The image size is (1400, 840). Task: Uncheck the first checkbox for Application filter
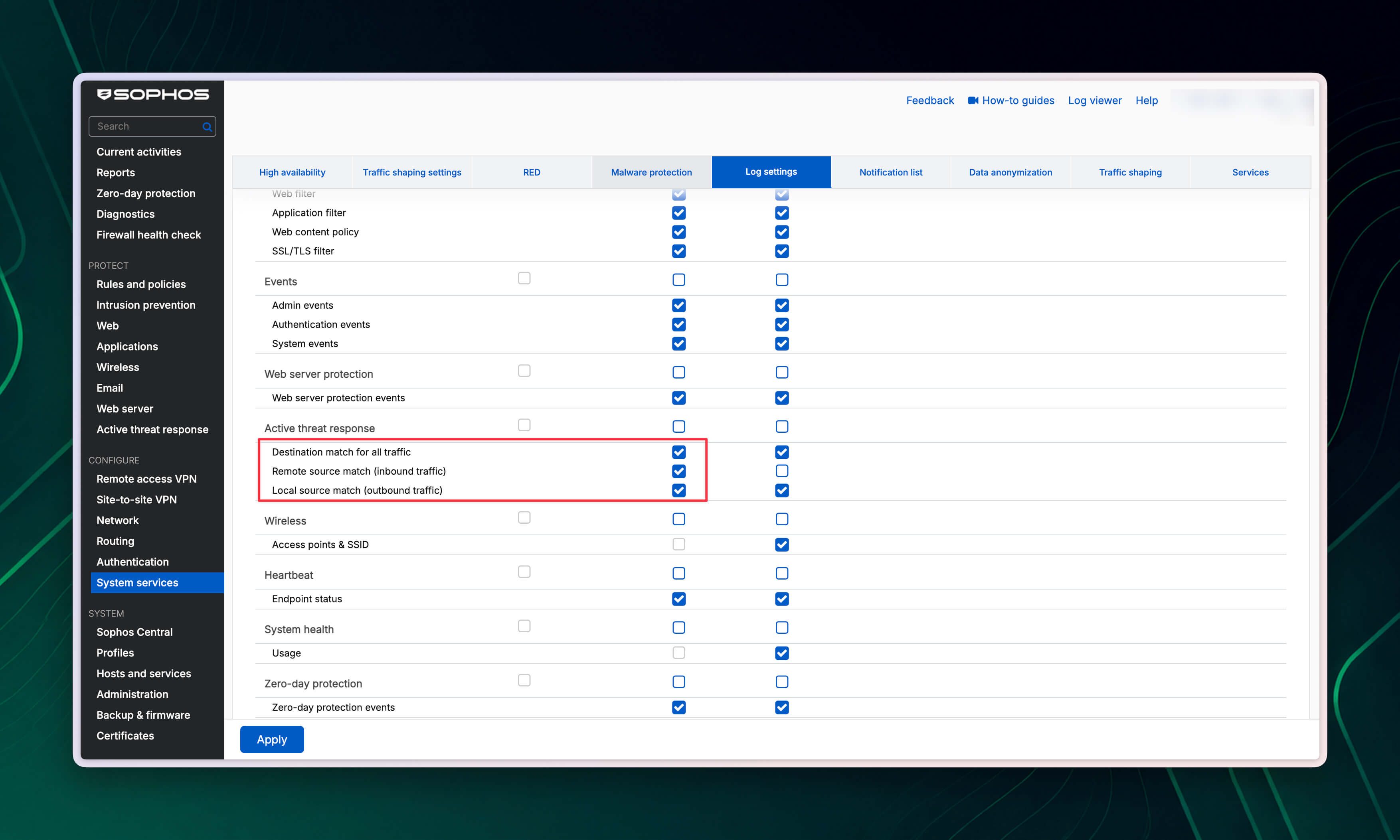click(x=679, y=213)
